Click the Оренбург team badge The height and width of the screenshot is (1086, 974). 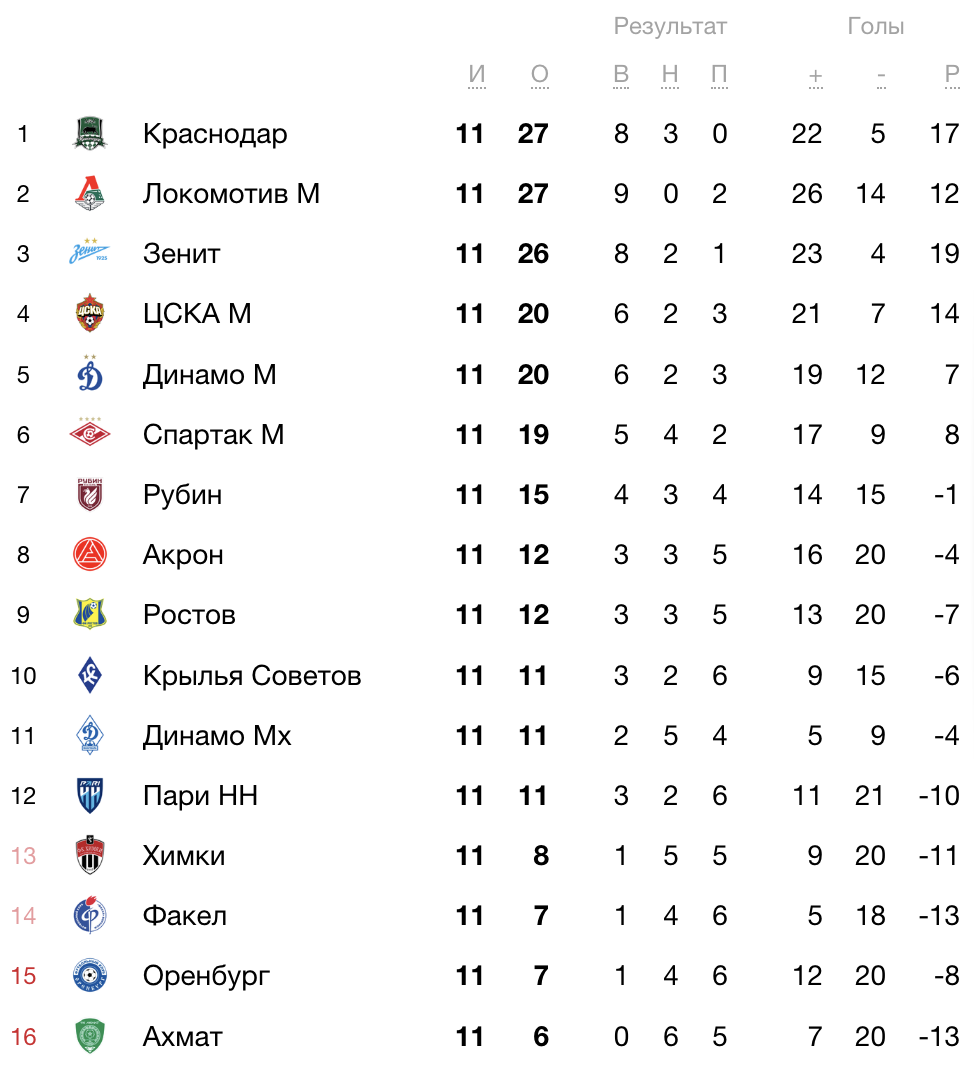tap(90, 975)
